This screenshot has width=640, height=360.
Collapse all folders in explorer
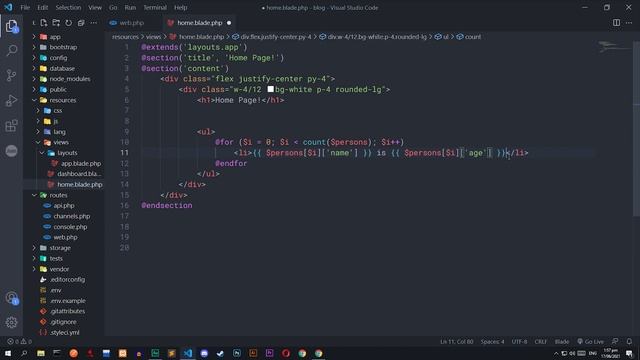point(81,23)
